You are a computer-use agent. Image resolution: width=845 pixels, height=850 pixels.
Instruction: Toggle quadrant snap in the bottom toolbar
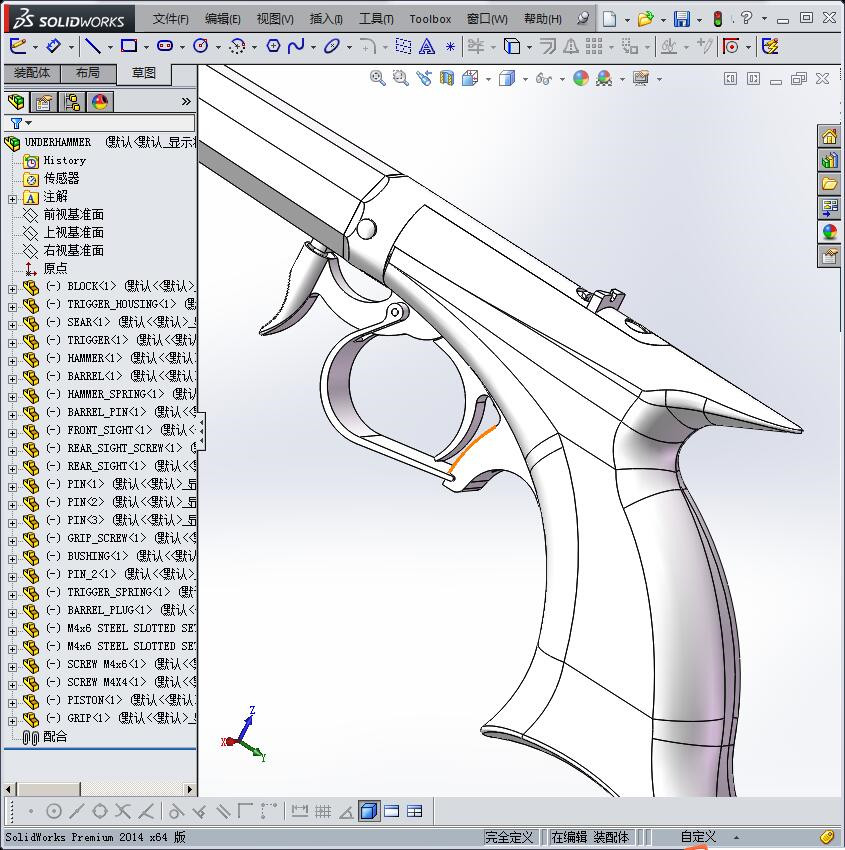[x=100, y=812]
